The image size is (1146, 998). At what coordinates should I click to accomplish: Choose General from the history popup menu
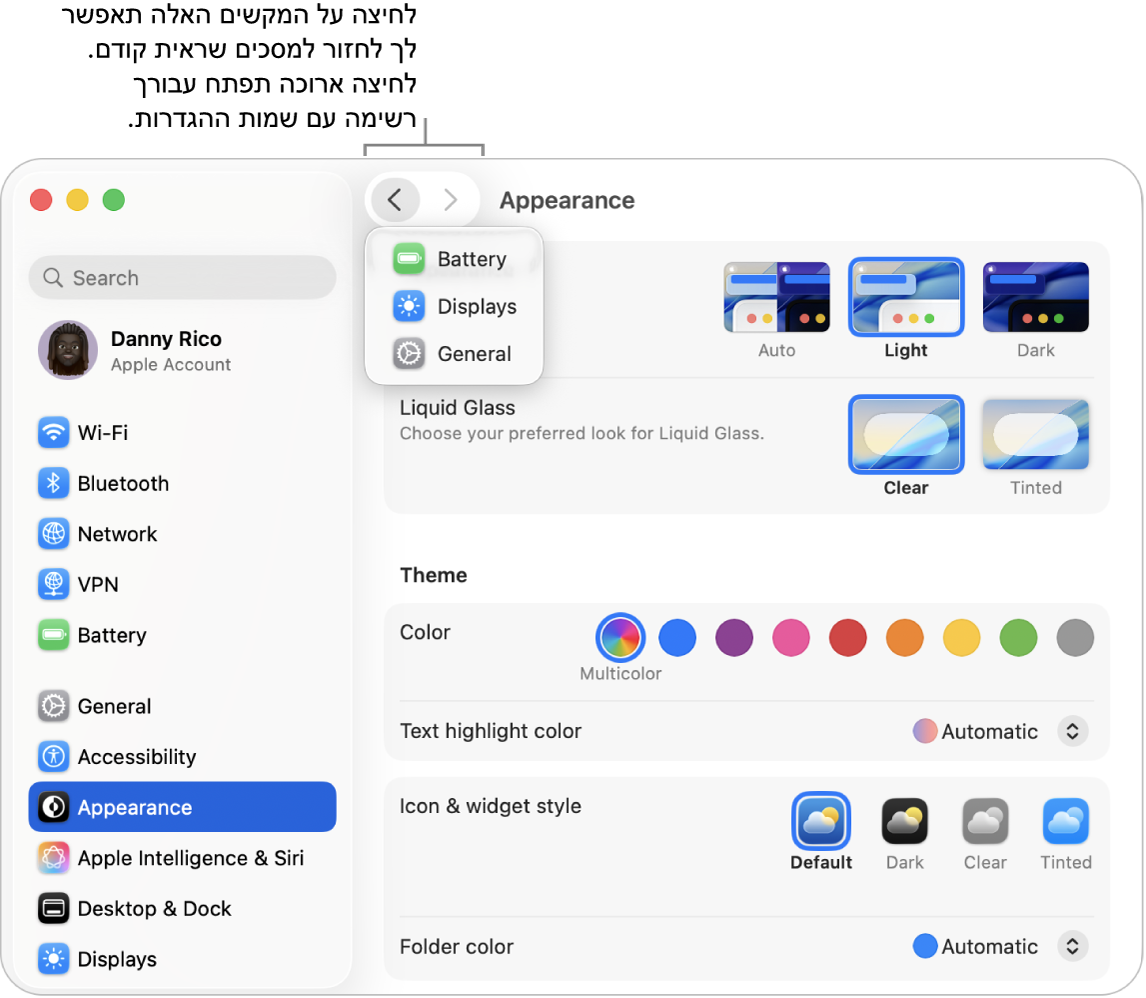(454, 354)
